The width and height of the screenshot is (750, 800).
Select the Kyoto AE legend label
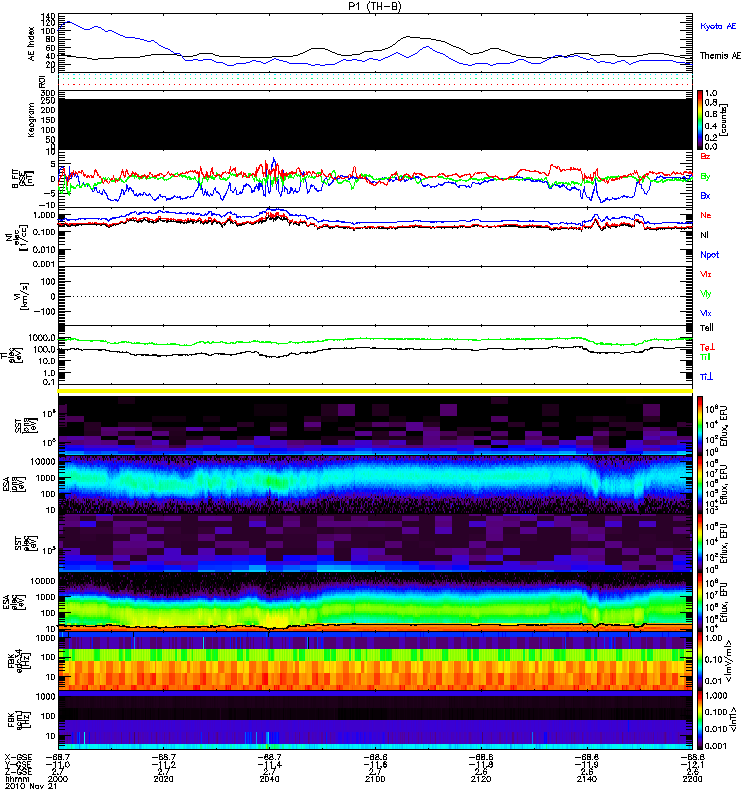coord(718,26)
